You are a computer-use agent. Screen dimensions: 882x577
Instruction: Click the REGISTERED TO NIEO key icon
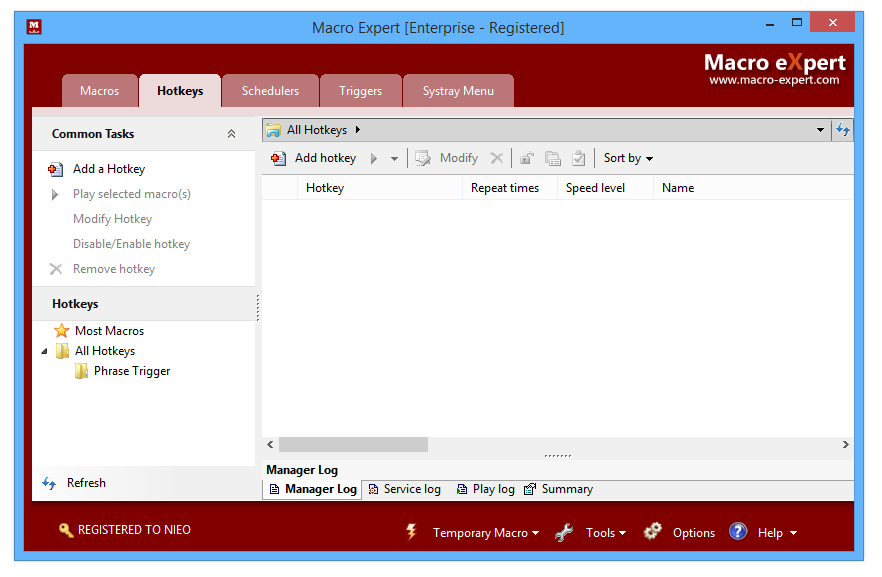[66, 530]
